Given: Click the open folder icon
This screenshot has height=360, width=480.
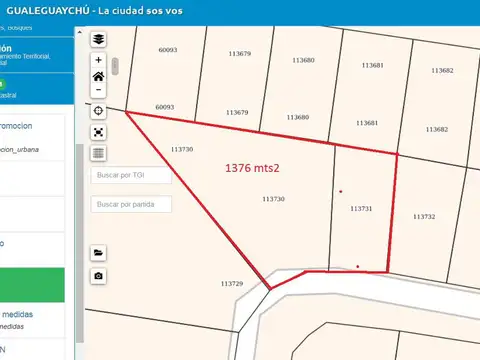Looking at the screenshot, I should [x=98, y=253].
